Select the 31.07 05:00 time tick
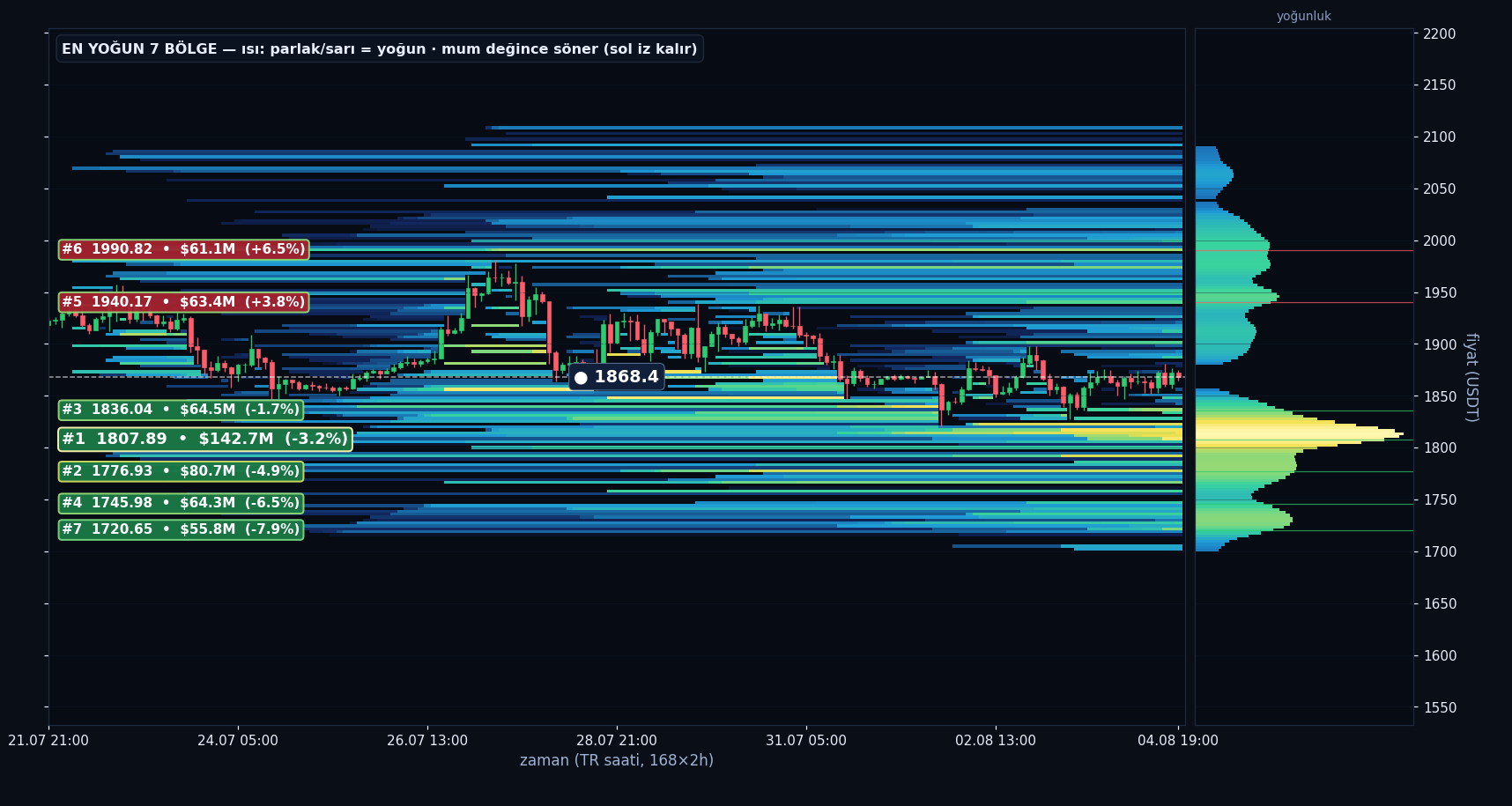 [x=806, y=741]
